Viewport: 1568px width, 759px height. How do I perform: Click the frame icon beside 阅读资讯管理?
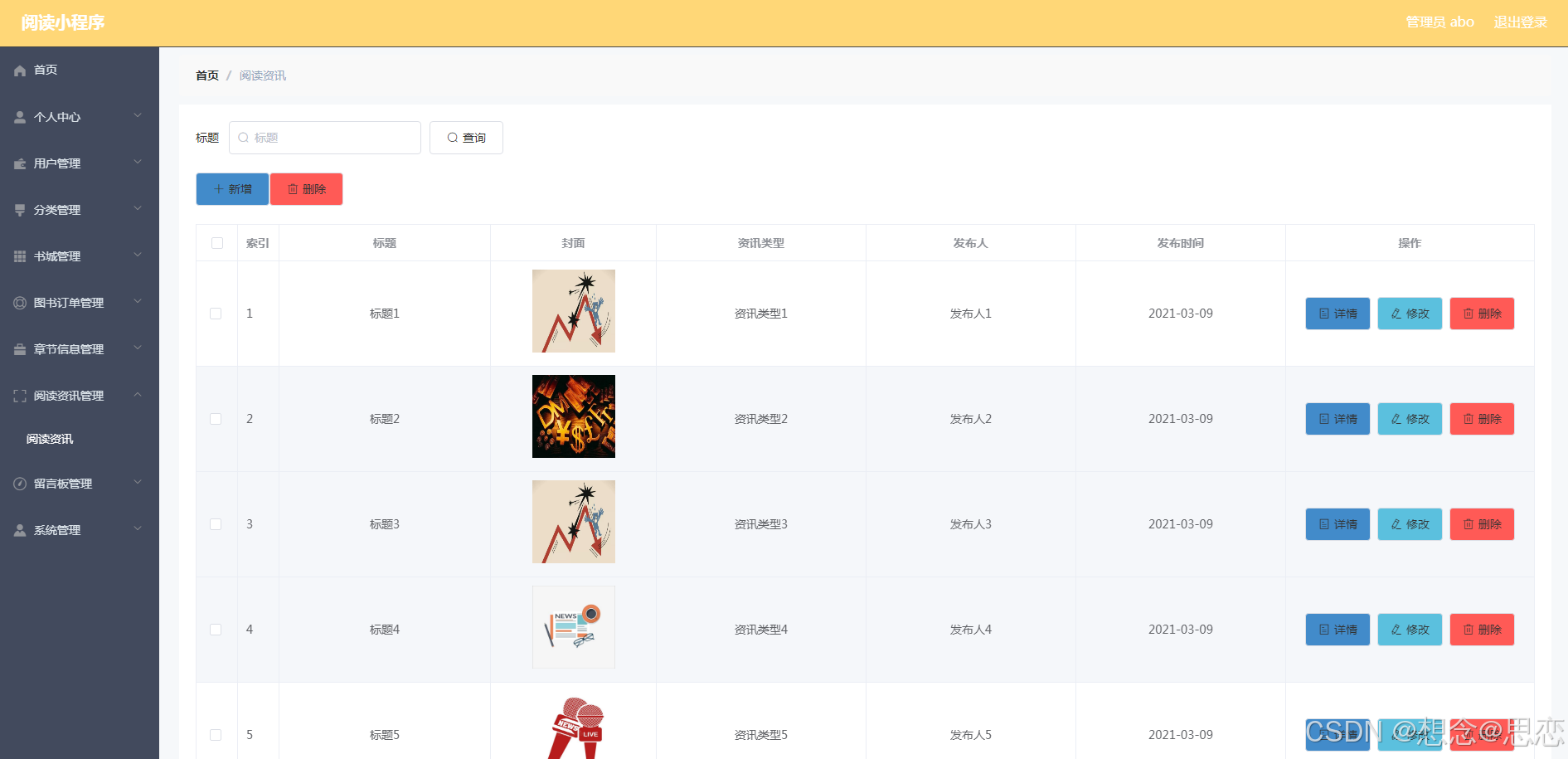[x=20, y=396]
